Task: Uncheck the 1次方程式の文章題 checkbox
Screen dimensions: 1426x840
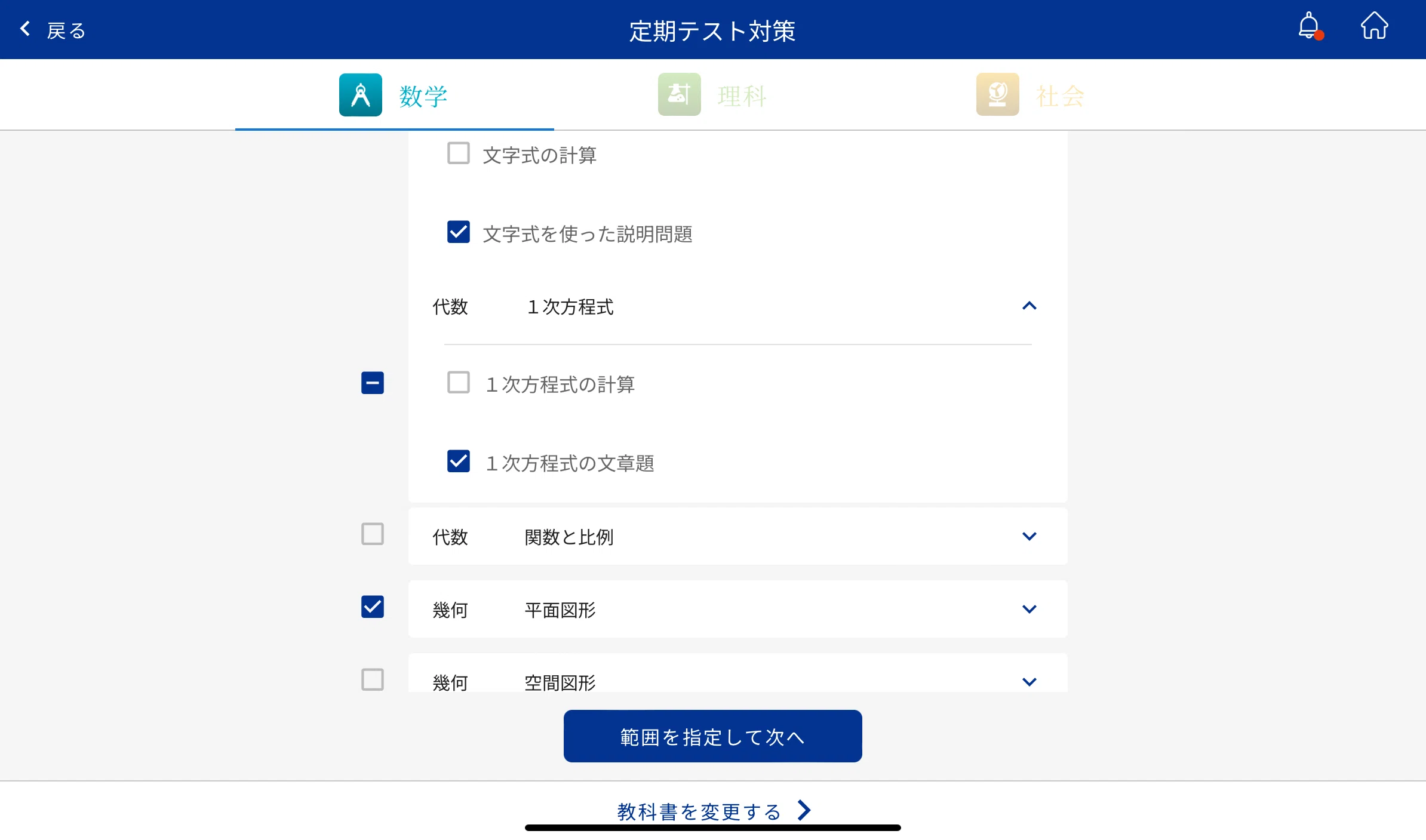Action: point(459,461)
